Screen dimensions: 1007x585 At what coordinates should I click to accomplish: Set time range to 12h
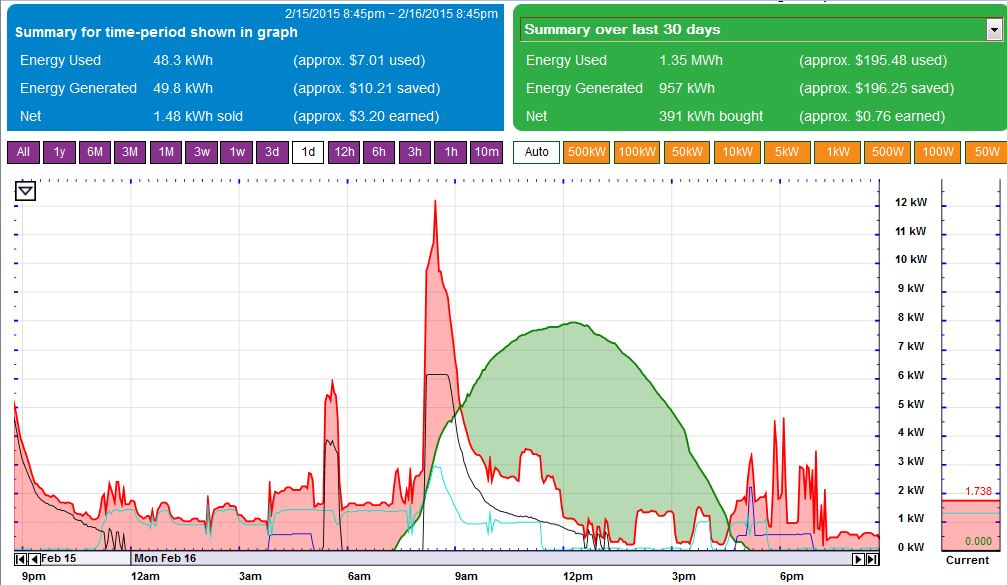(344, 152)
